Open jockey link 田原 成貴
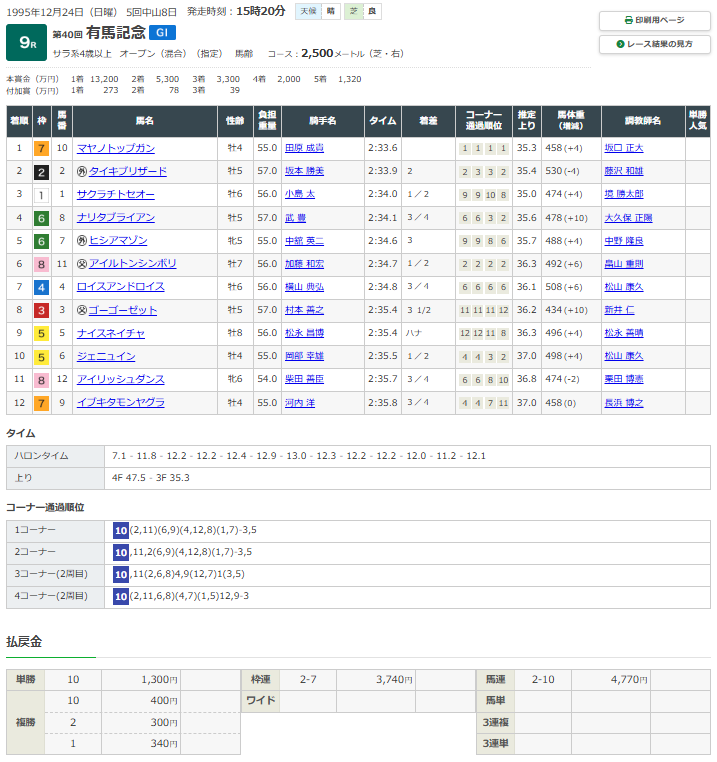 pos(304,148)
